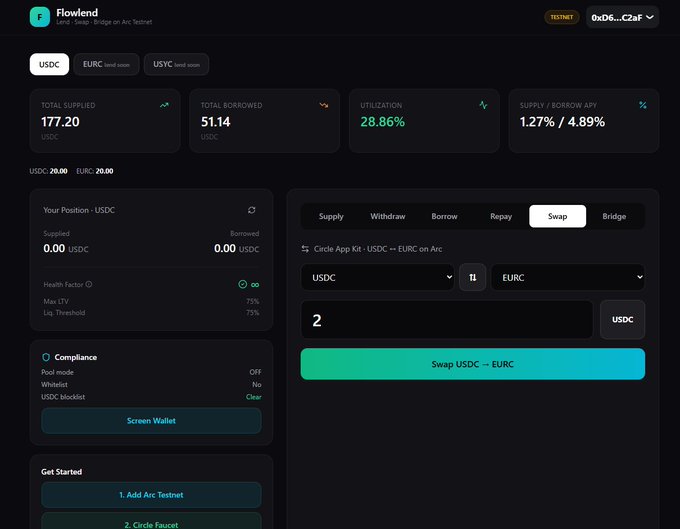Click the USDC: 20.00 wallet balance
This screenshot has width=680, height=529.
[x=49, y=171]
